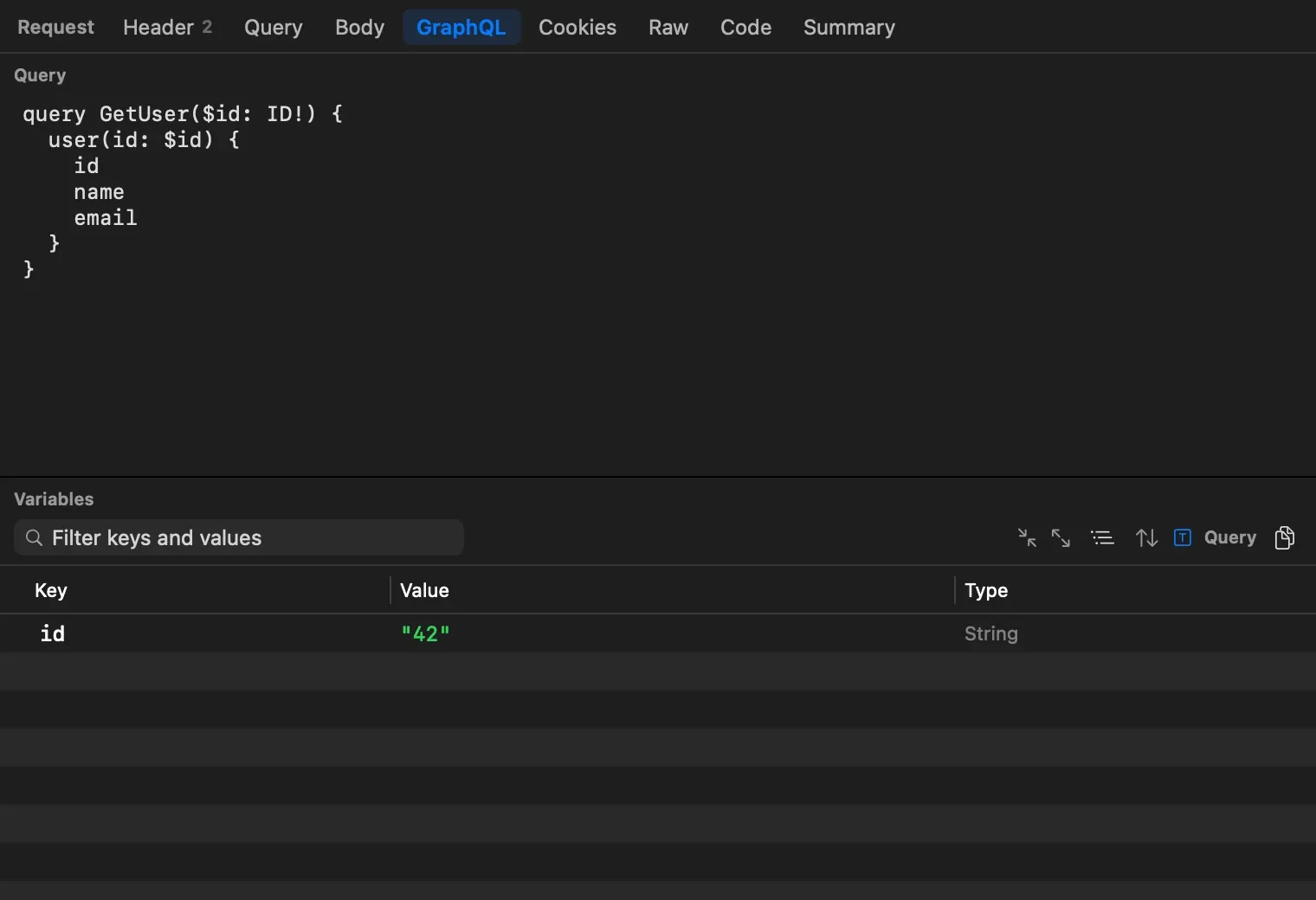Click the Request label

coord(55,27)
